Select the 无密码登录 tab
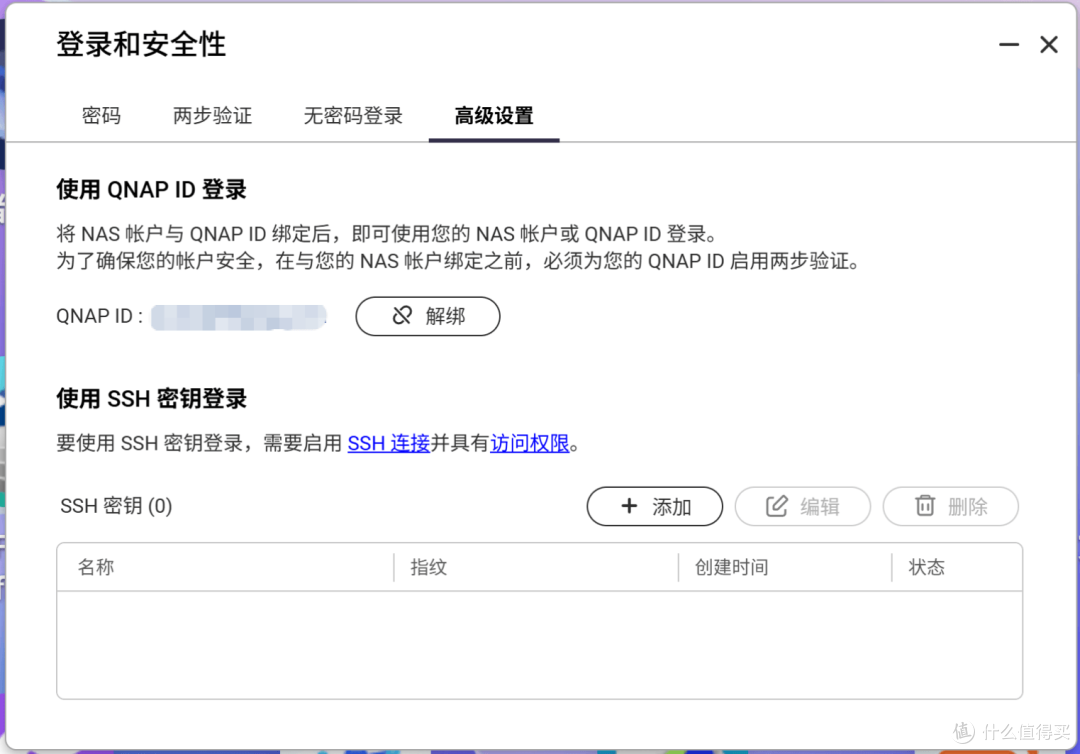The height and width of the screenshot is (754, 1080). click(353, 116)
